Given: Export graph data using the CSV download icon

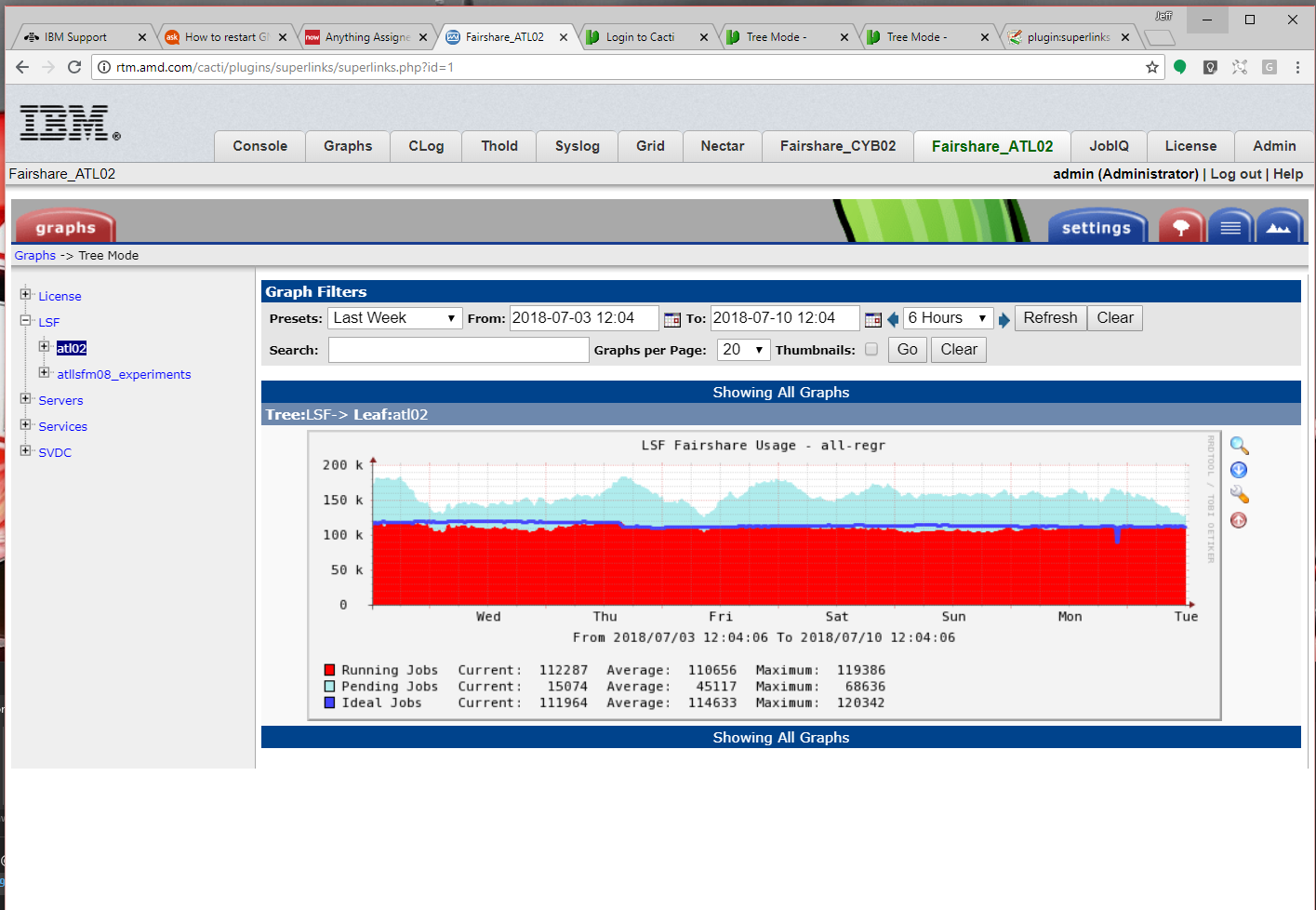Looking at the screenshot, I should (x=1238, y=470).
